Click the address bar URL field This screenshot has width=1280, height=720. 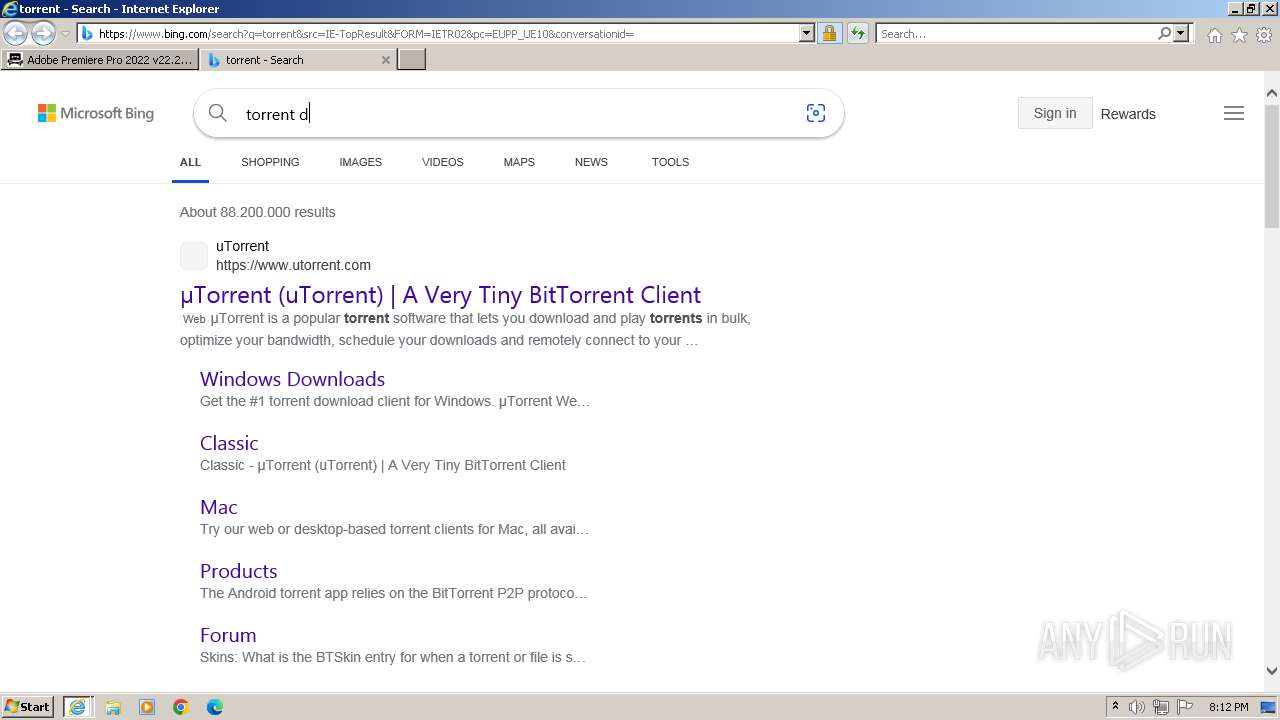click(x=447, y=33)
